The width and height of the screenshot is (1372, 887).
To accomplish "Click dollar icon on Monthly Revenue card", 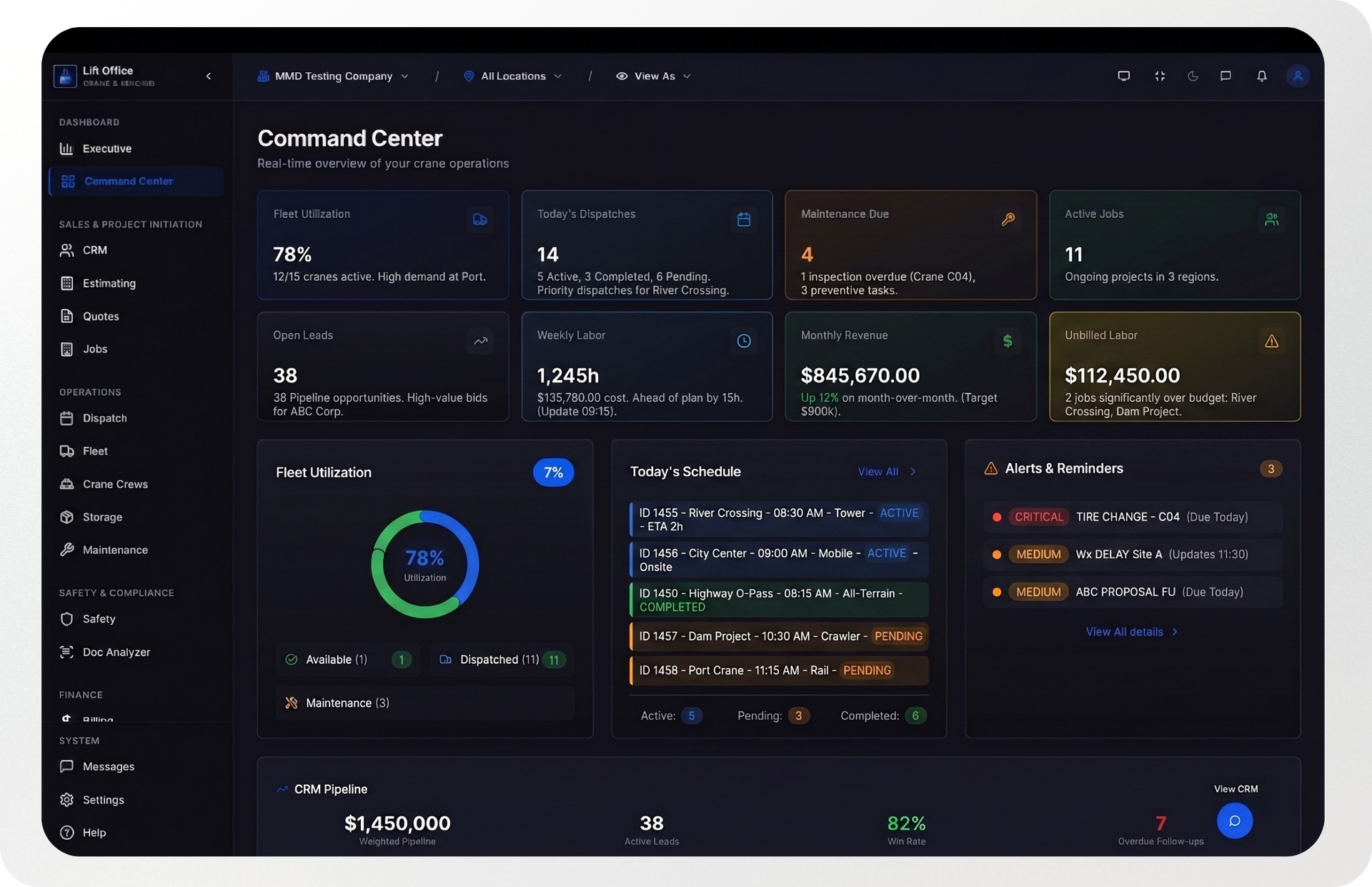I will pyautogui.click(x=1008, y=341).
